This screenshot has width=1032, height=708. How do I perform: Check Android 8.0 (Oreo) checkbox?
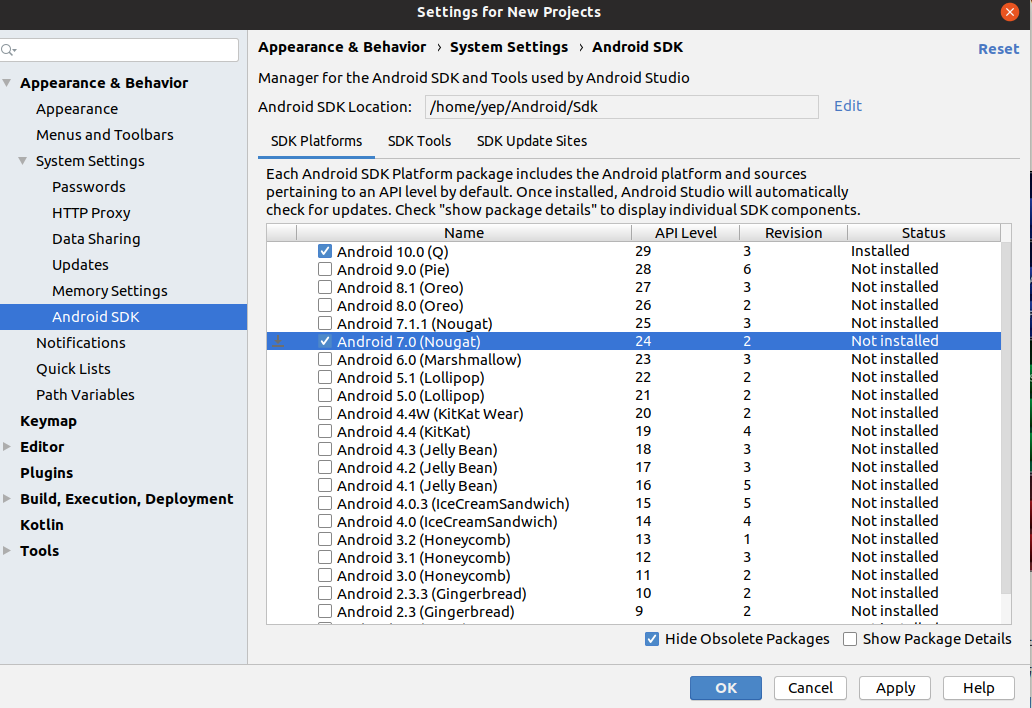(x=324, y=305)
